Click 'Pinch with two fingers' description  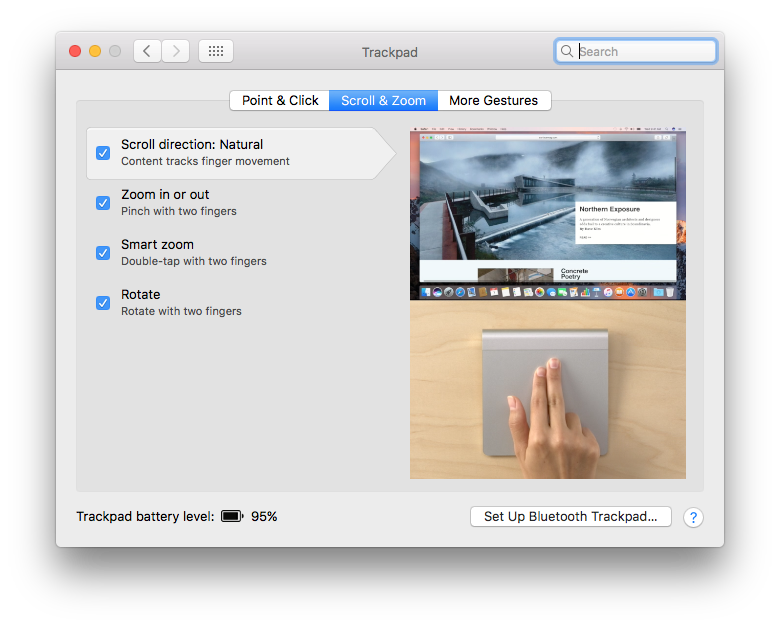[179, 211]
